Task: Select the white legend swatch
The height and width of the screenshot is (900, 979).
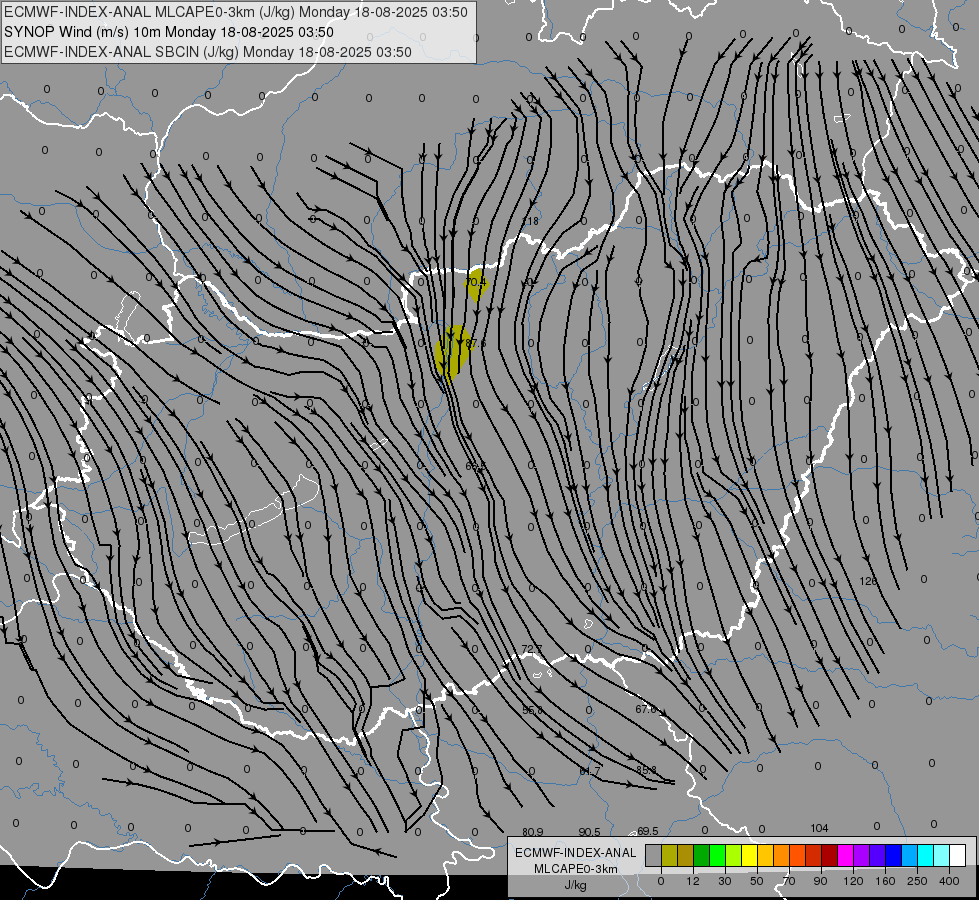Action: coord(958,855)
